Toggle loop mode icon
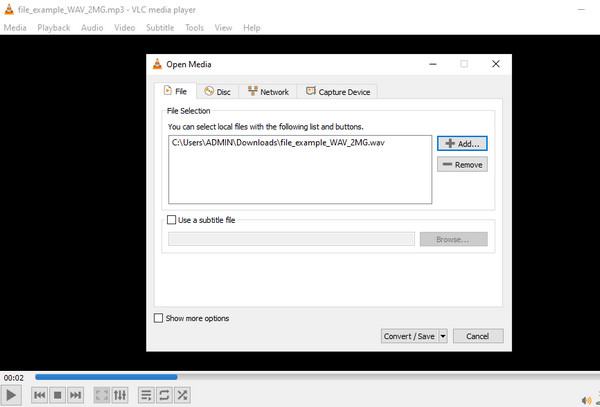The width and height of the screenshot is (600, 407). point(164,395)
